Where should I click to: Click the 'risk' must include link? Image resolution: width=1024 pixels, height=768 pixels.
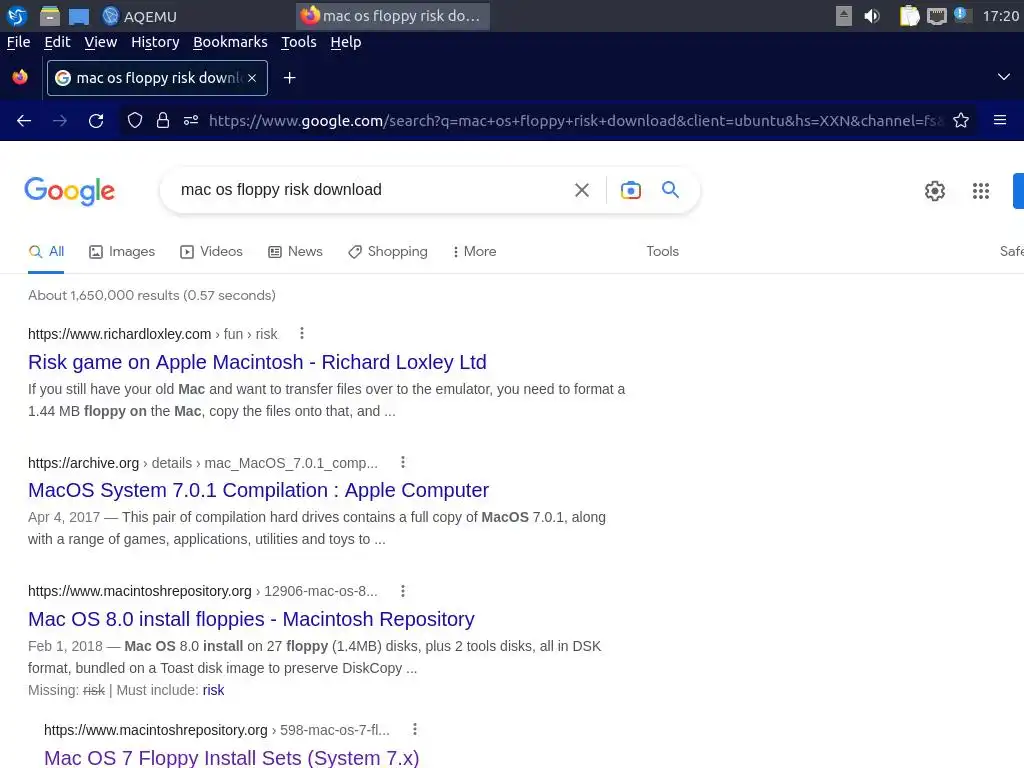(214, 690)
